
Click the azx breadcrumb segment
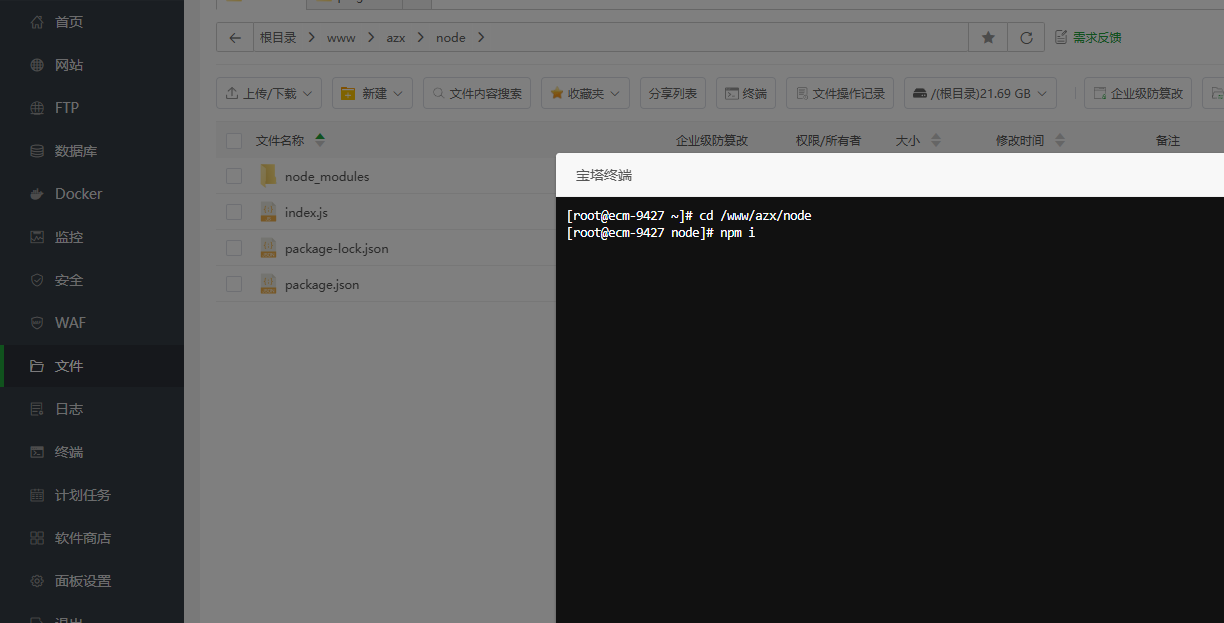396,37
